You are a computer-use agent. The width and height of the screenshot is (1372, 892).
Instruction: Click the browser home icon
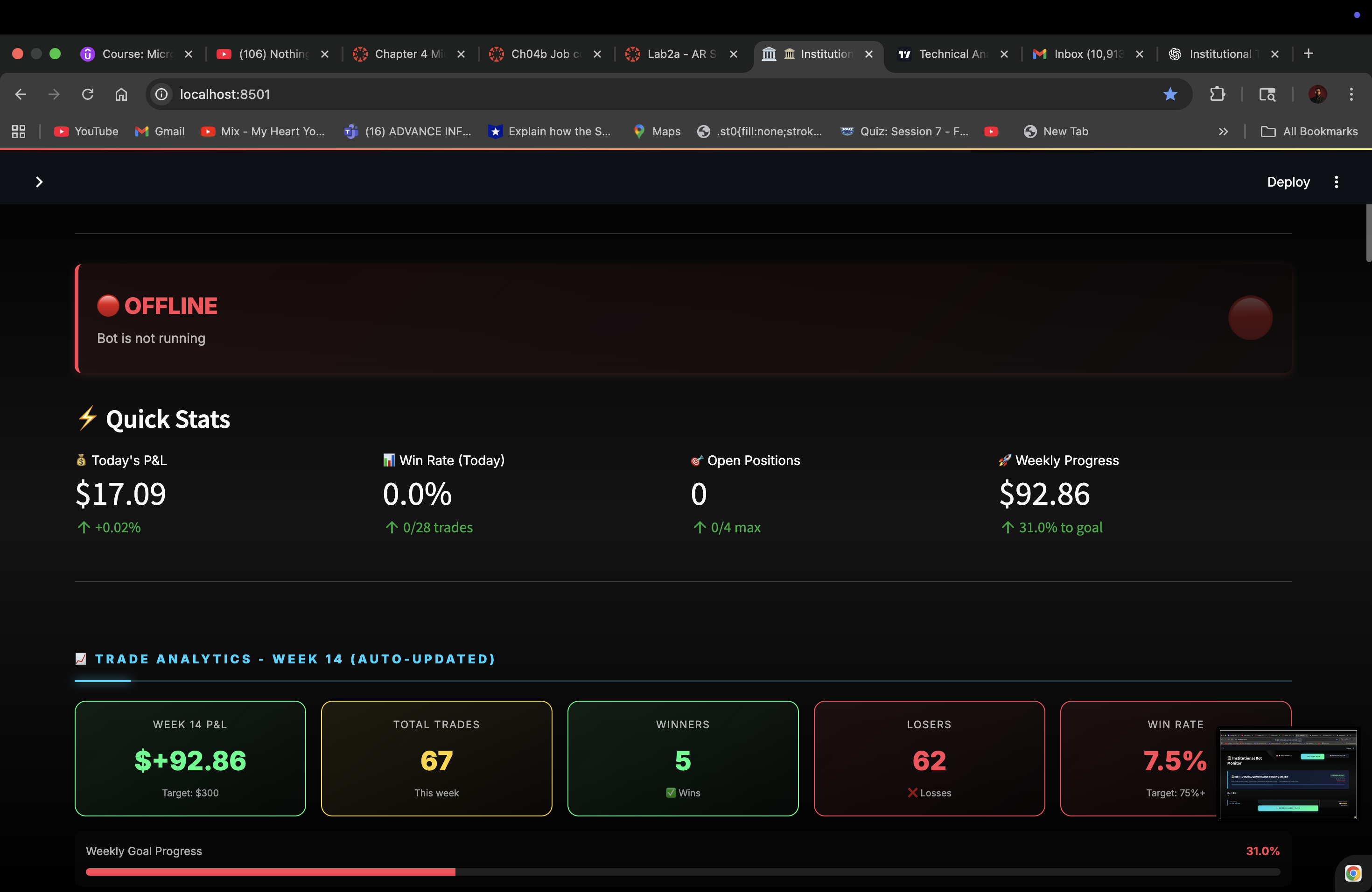pos(121,94)
